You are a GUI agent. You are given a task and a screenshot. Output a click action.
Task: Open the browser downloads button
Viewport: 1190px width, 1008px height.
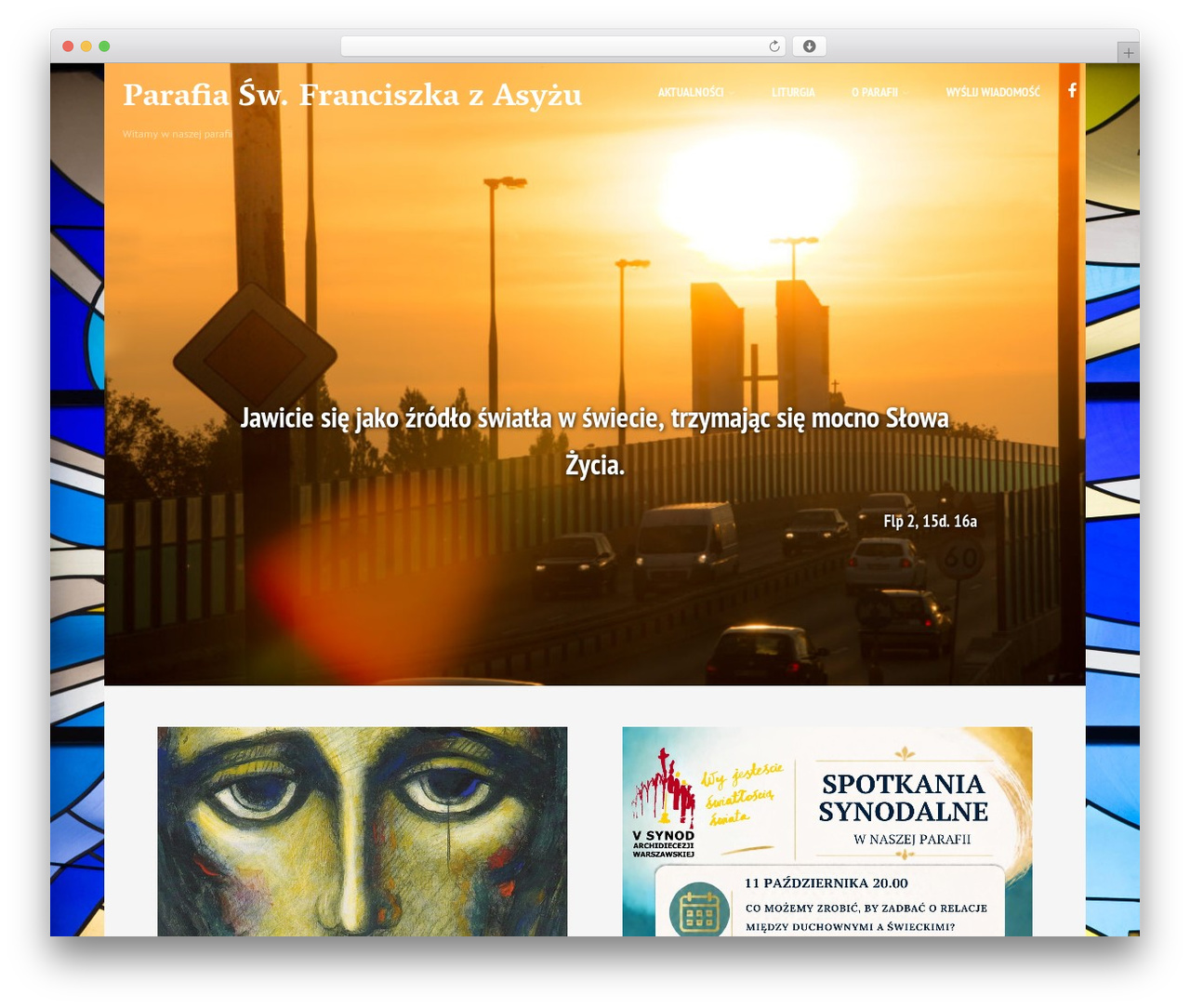pos(809,46)
